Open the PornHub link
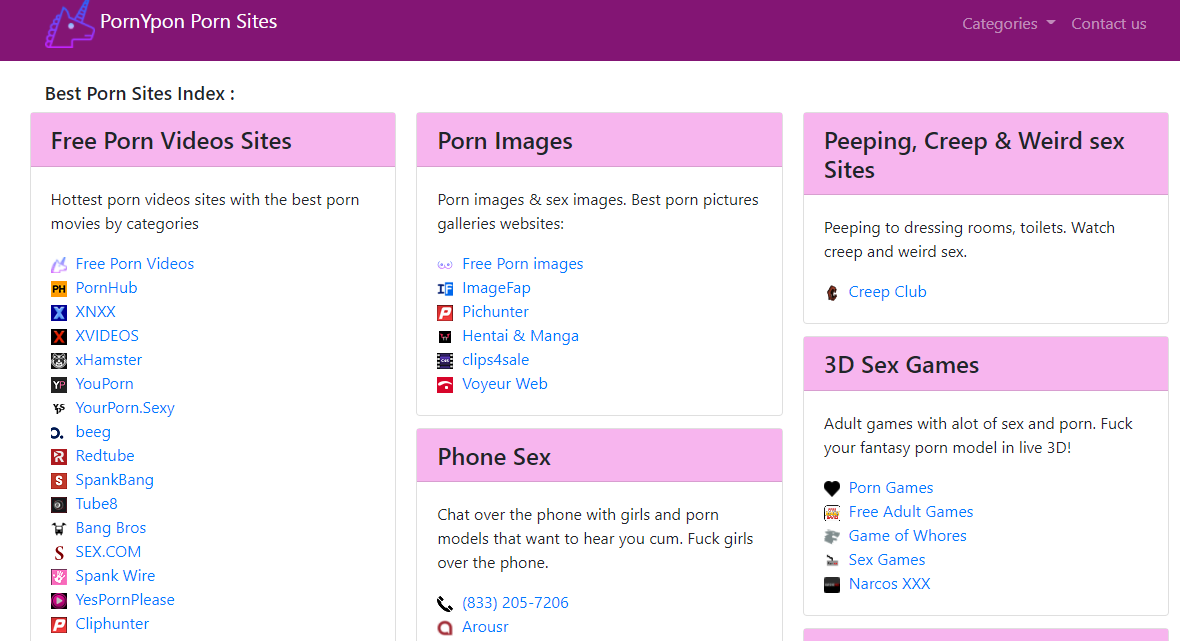Viewport: 1180px width, 641px height. click(x=106, y=287)
